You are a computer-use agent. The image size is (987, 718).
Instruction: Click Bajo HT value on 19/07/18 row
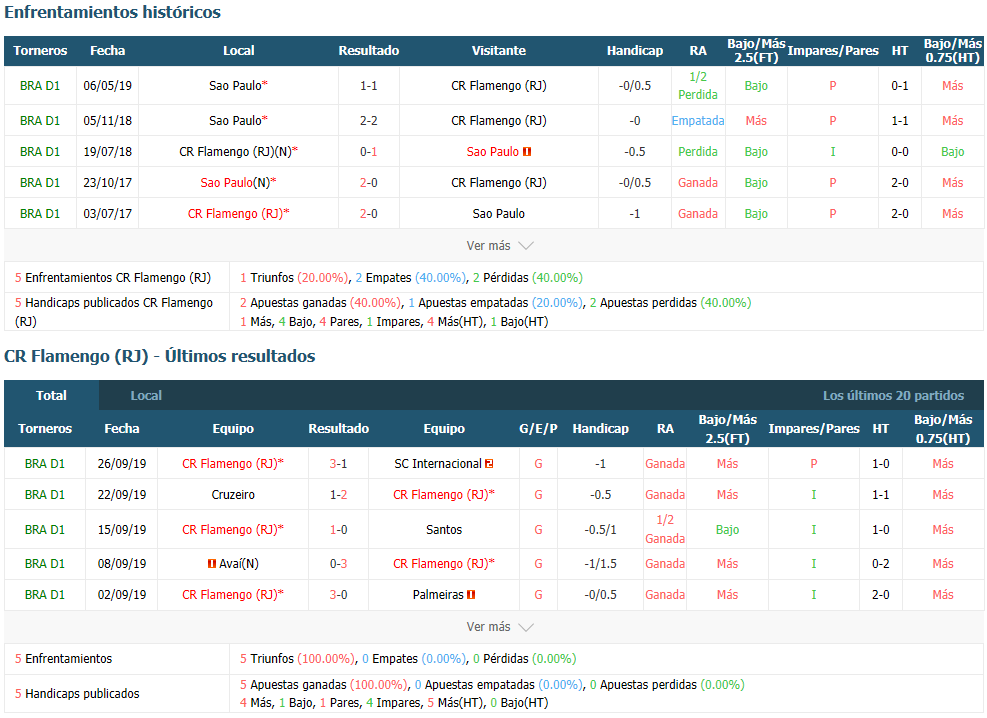[x=952, y=152]
